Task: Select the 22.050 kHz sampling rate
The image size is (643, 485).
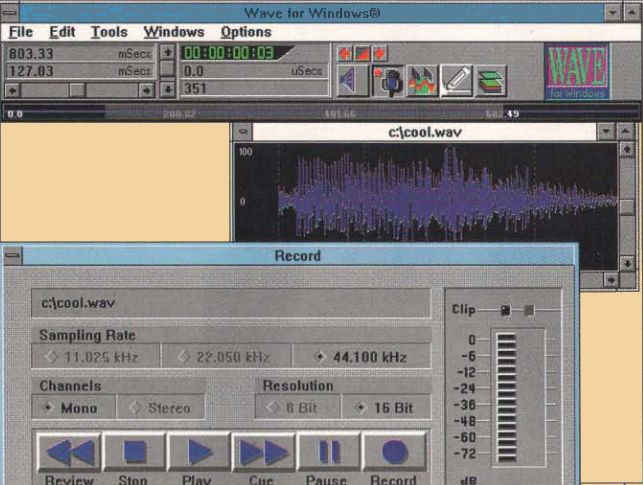Action: 226,357
